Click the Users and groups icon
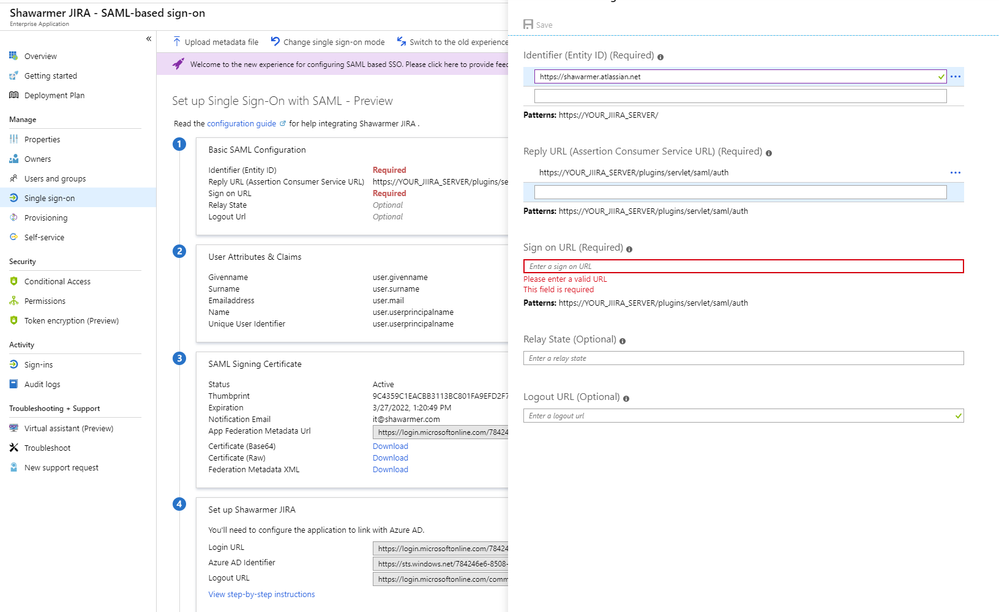The height and width of the screenshot is (612, 999). [x=13, y=178]
